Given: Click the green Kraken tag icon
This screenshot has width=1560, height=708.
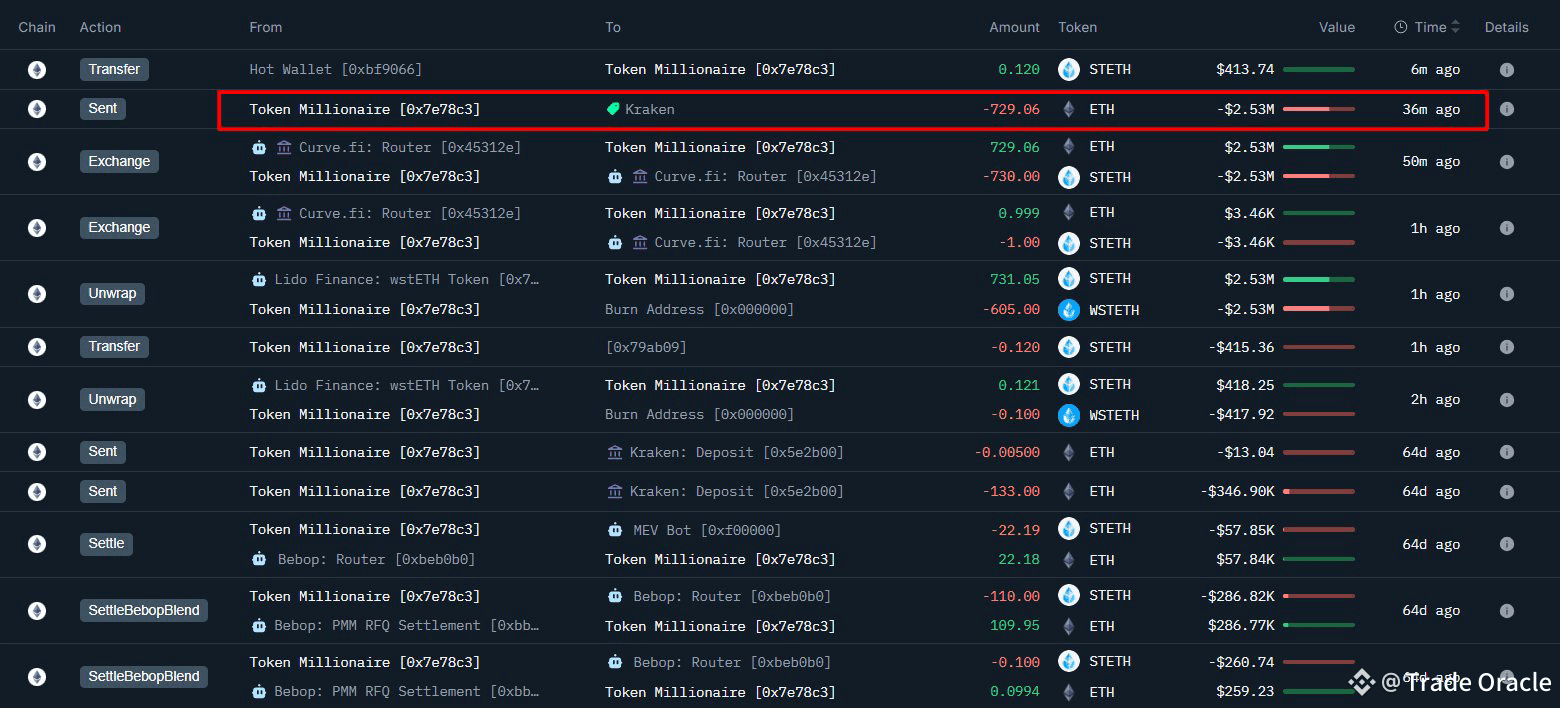Looking at the screenshot, I should pyautogui.click(x=613, y=109).
